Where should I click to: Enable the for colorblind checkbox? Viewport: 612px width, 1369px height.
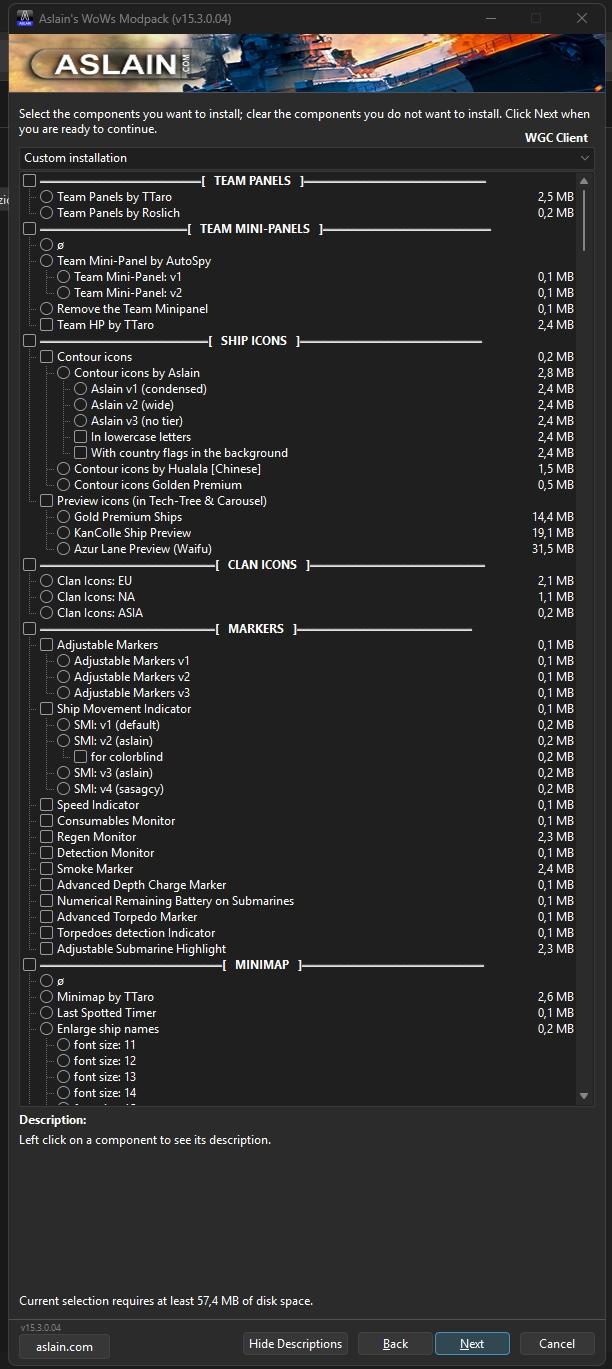(x=80, y=757)
